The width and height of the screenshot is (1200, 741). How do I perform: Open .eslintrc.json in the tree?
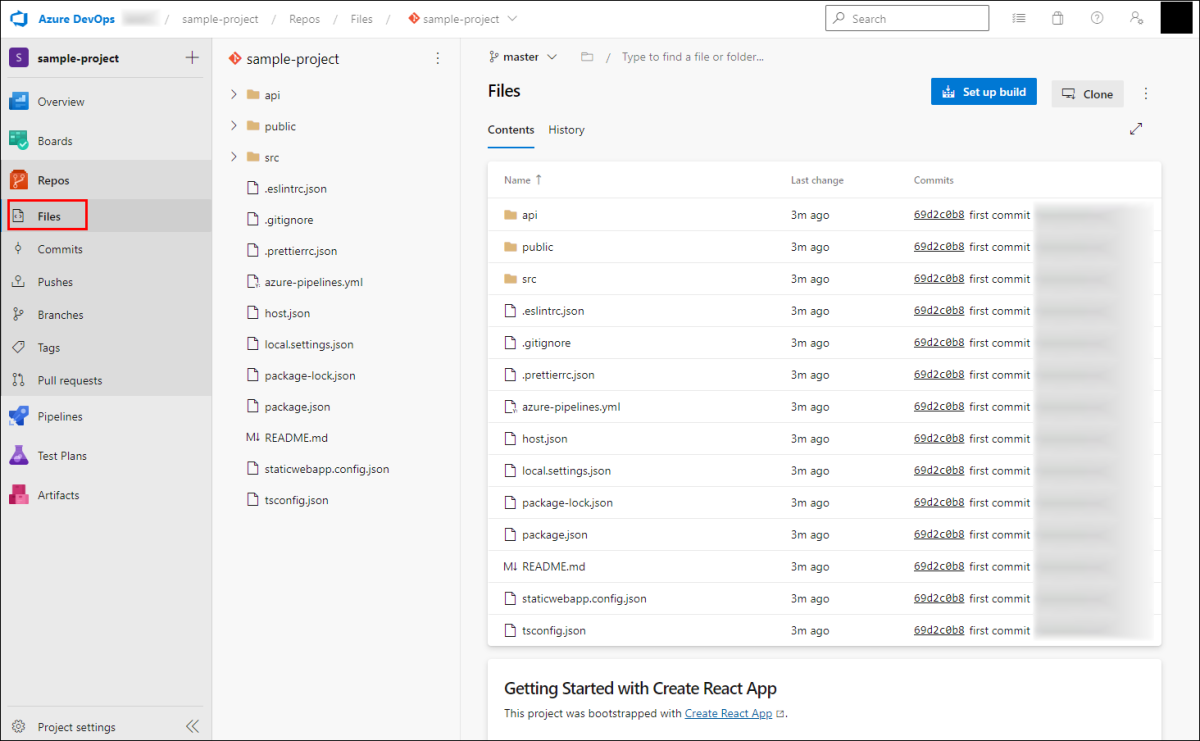295,188
